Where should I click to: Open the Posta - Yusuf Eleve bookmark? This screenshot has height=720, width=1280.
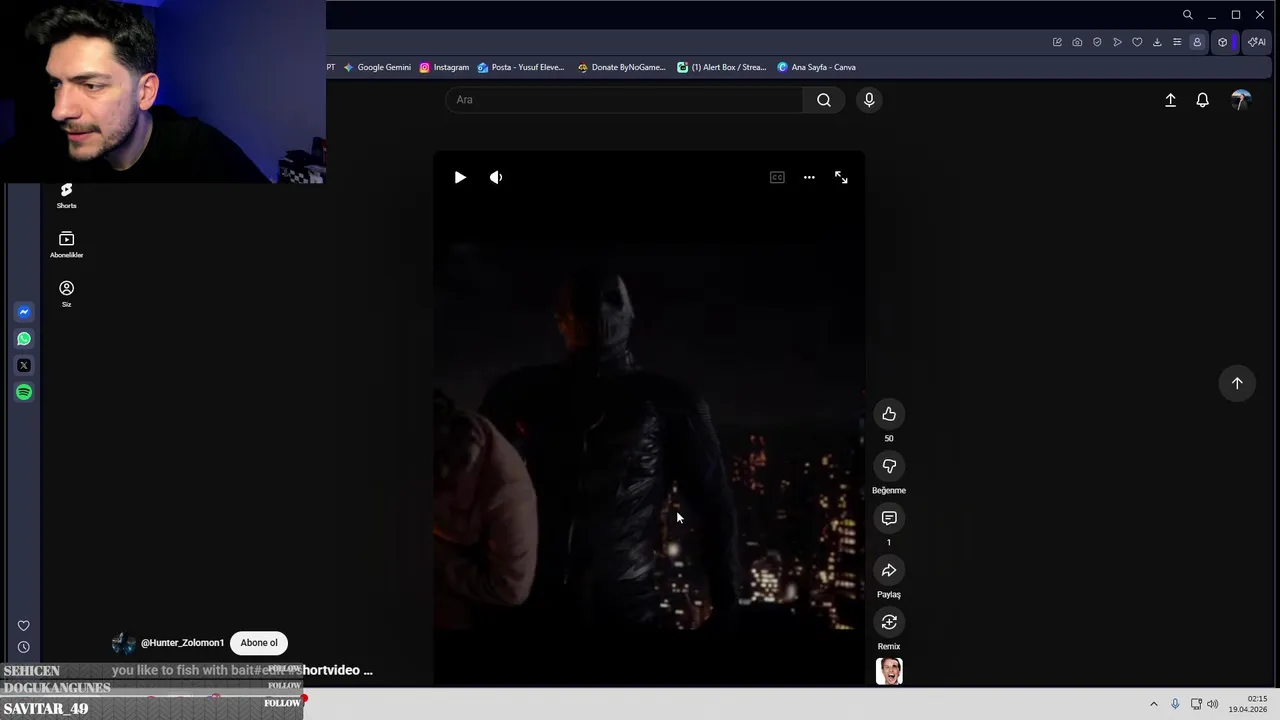pos(521,67)
